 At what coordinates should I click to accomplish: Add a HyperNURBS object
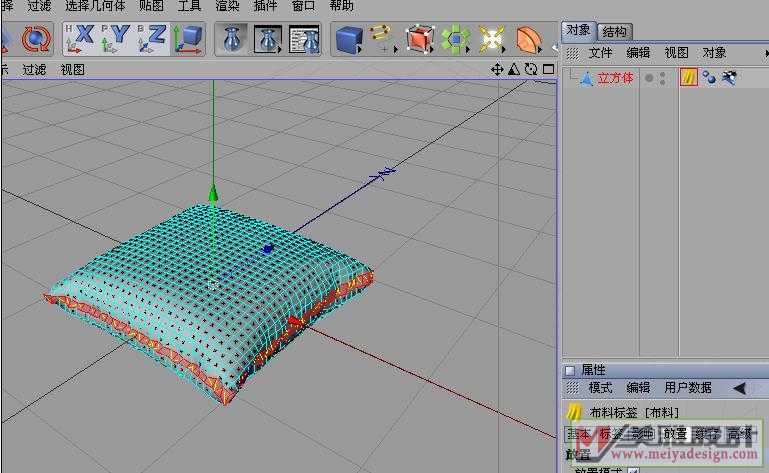(x=420, y=39)
